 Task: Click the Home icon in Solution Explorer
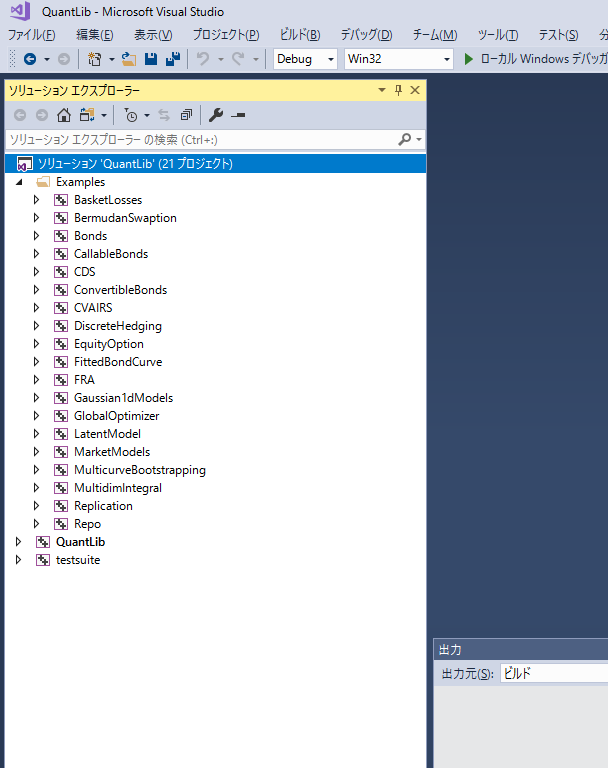tap(64, 115)
